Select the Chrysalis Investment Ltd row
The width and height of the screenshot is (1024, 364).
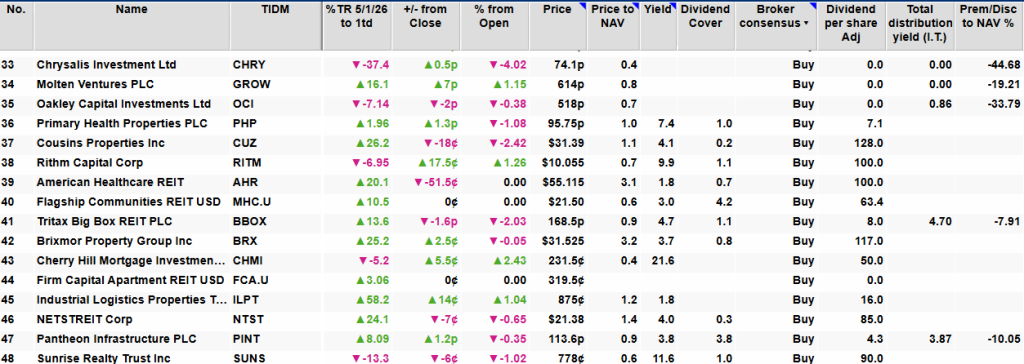512,65
